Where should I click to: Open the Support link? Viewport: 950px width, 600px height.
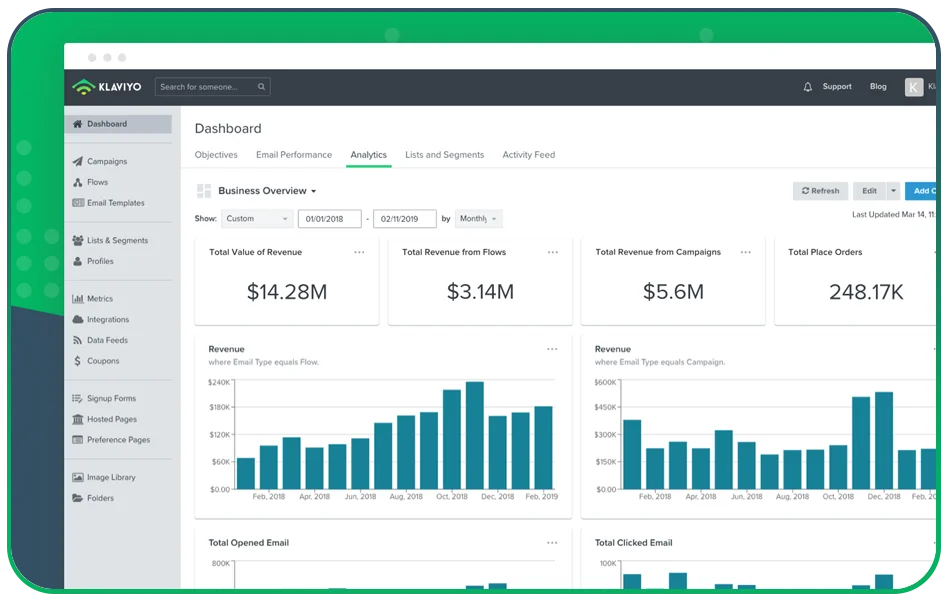coord(837,87)
